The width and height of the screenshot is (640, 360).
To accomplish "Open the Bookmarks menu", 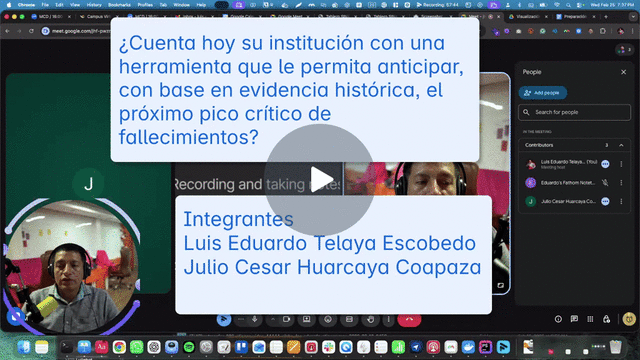I will click(119, 5).
